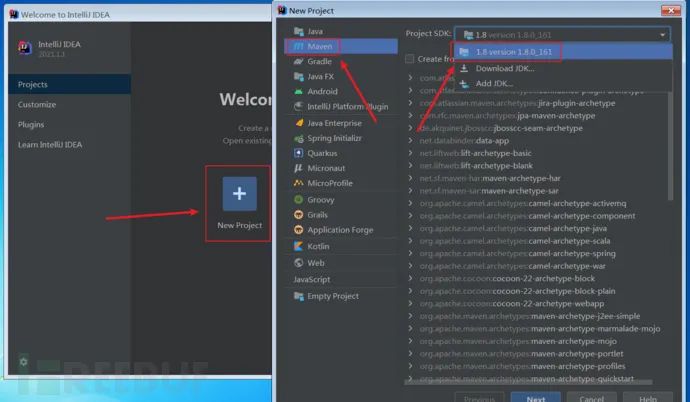
Task: Click the Add JDK plus icon
Action: click(x=464, y=84)
